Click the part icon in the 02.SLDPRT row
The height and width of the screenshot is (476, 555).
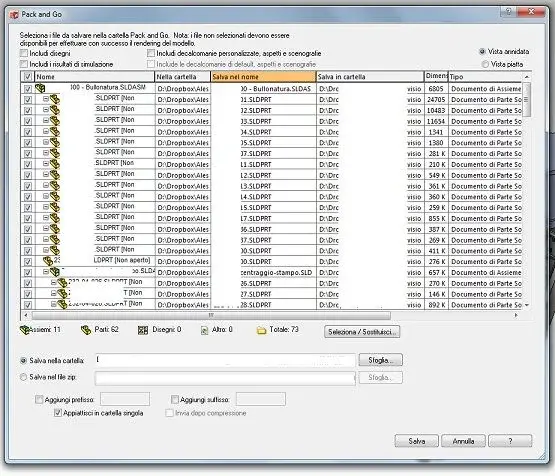[x=55, y=110]
